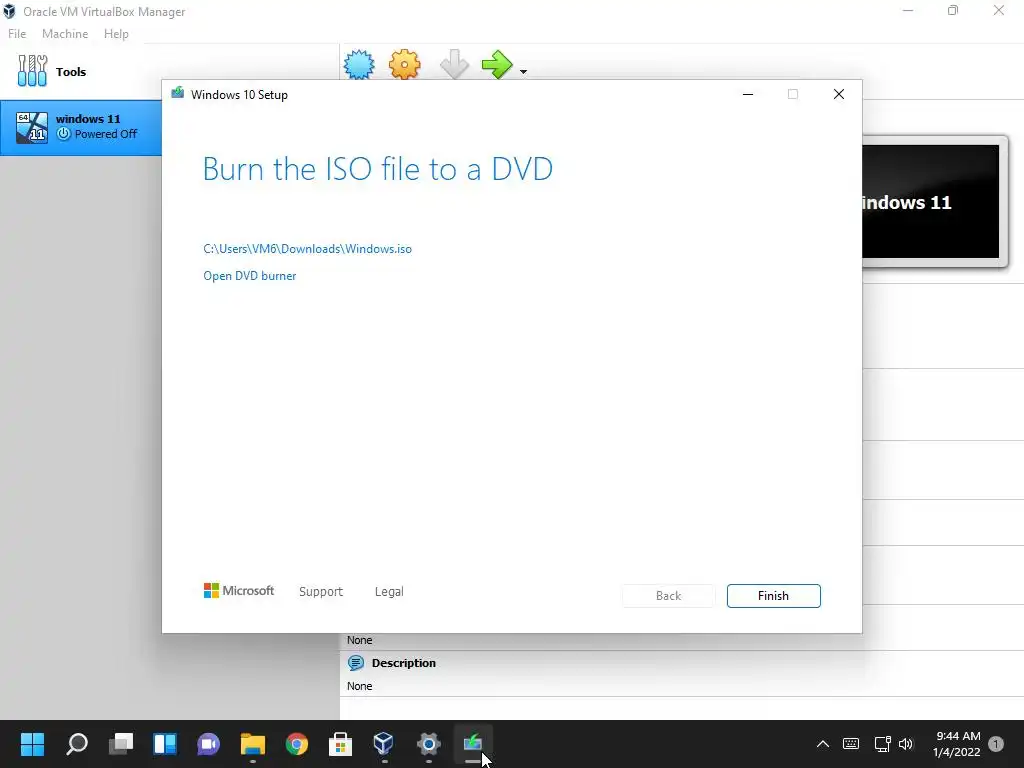1024x768 pixels.
Task: Open the File menu in VirtualBox Manager
Action: 17,34
